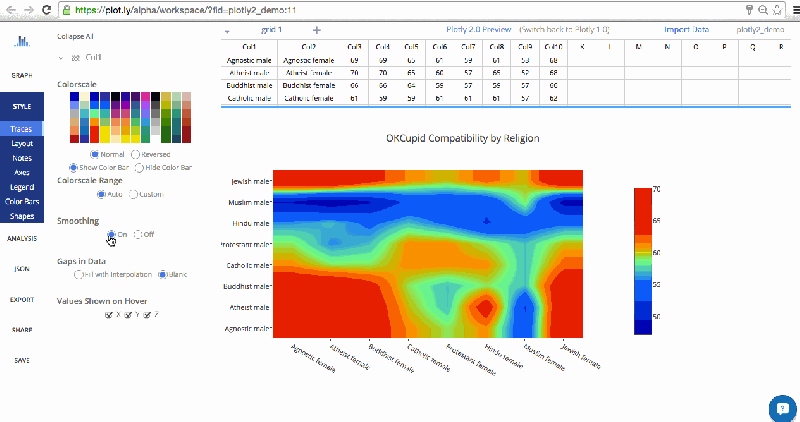Reload the page with refresh icon
The width and height of the screenshot is (800, 422).
[x=46, y=10]
